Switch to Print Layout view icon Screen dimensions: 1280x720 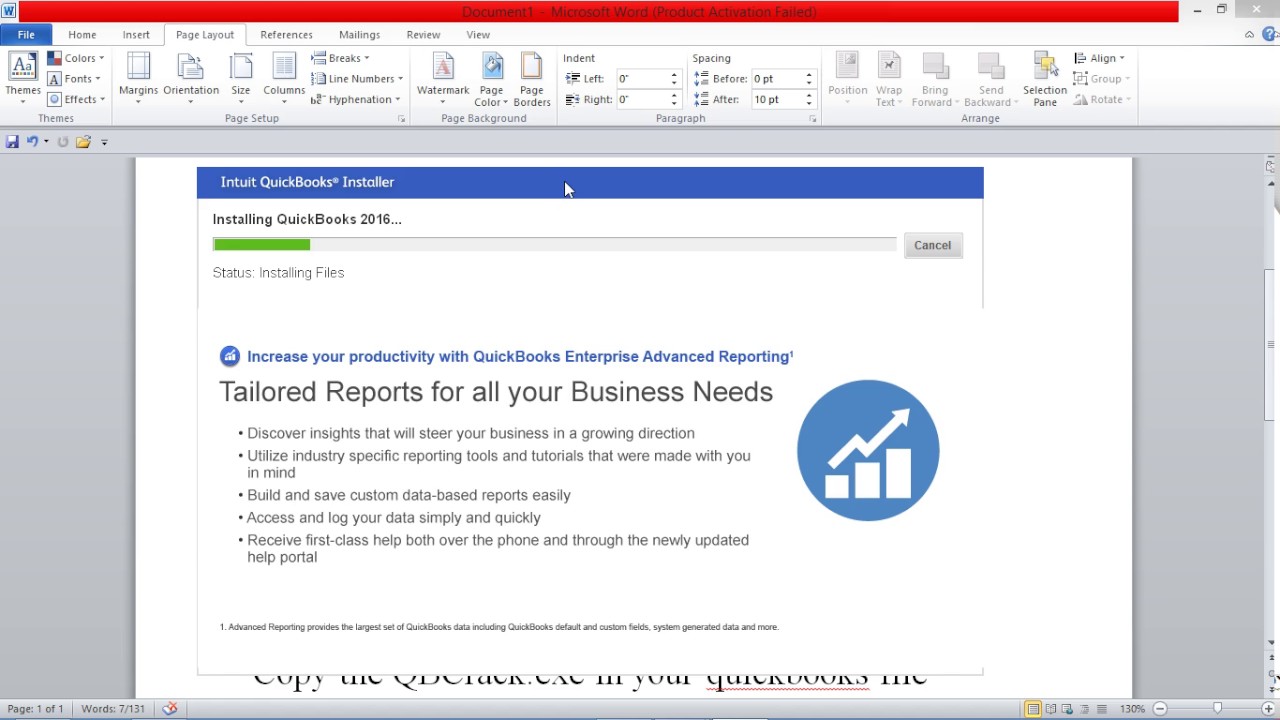(x=1033, y=709)
